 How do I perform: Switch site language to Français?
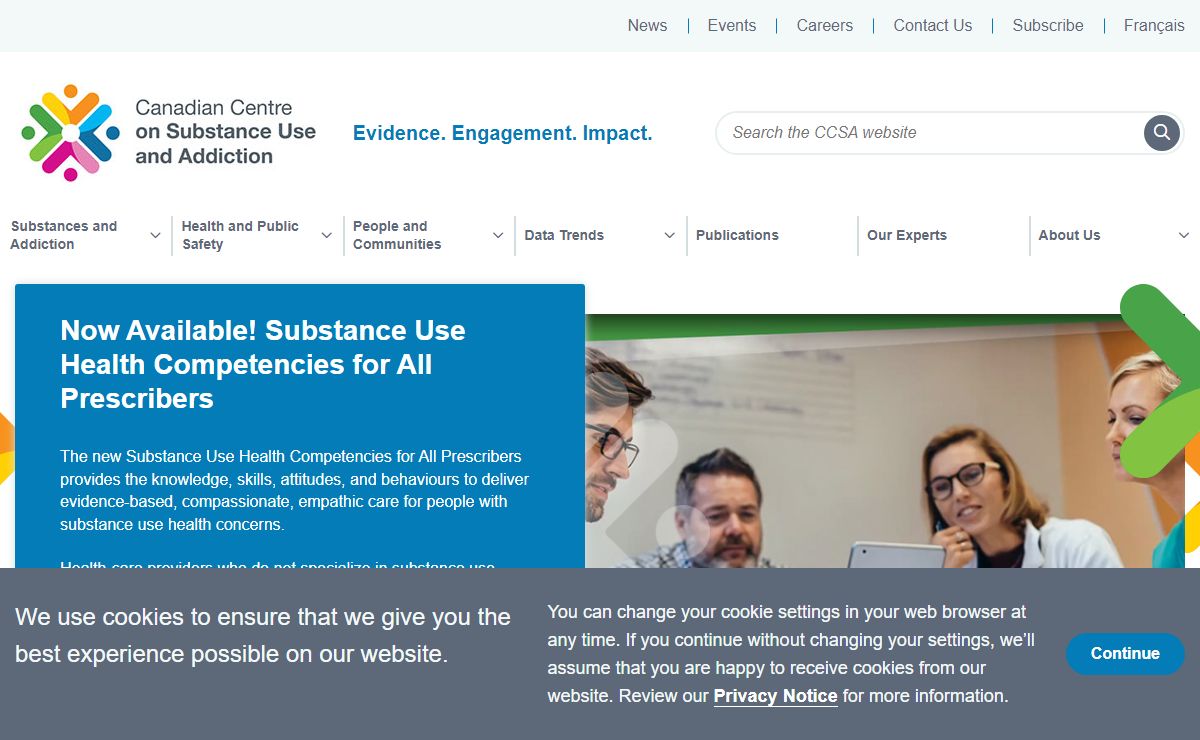pos(1154,26)
